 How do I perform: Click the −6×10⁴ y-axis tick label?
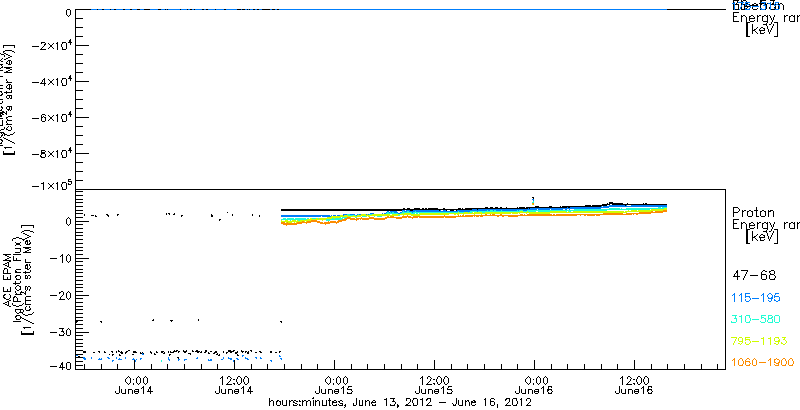[51, 117]
